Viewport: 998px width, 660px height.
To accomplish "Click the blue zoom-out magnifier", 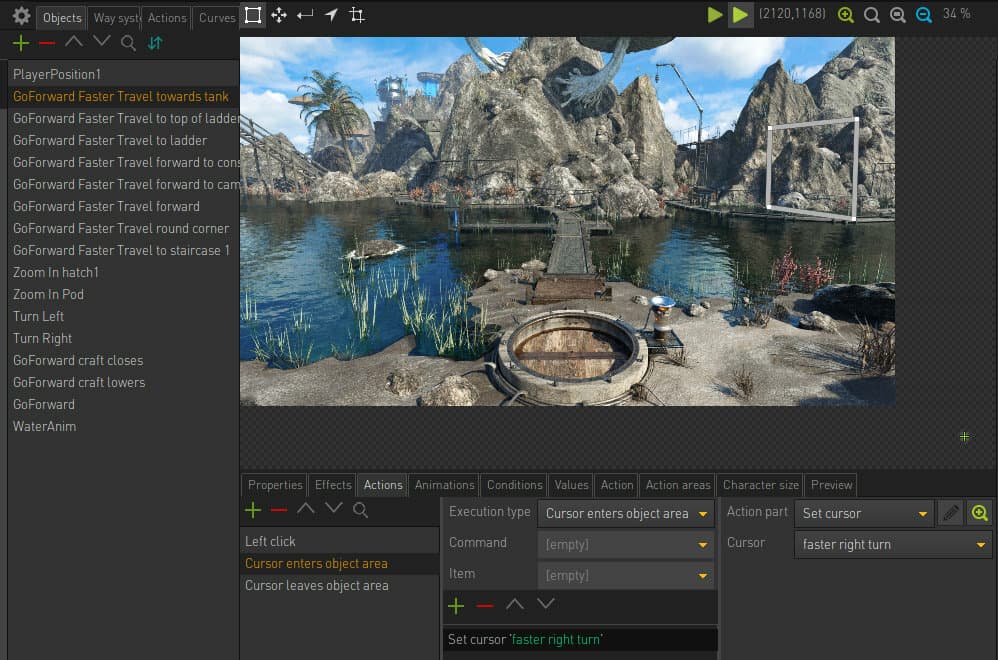I will 924,15.
